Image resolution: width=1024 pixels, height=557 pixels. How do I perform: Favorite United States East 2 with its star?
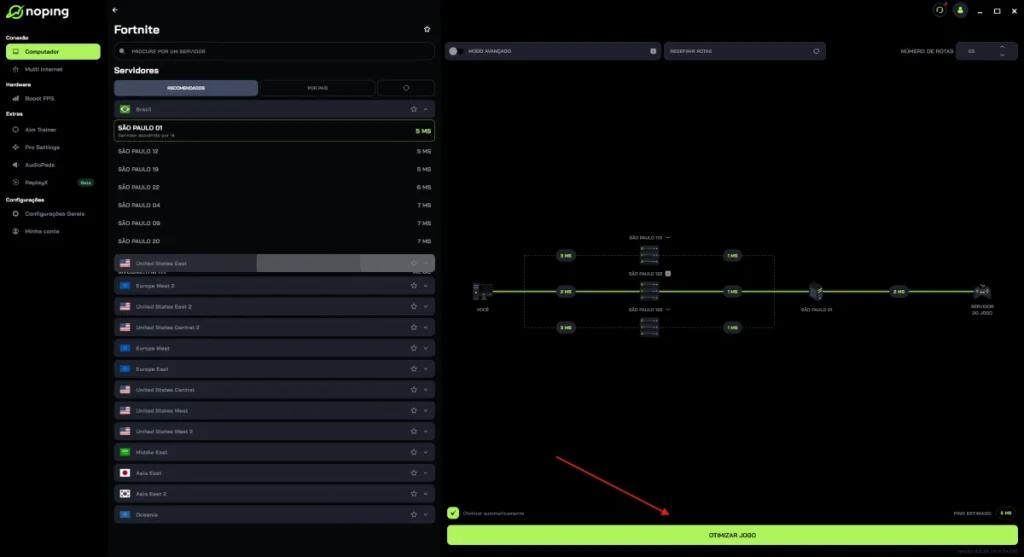[413, 307]
